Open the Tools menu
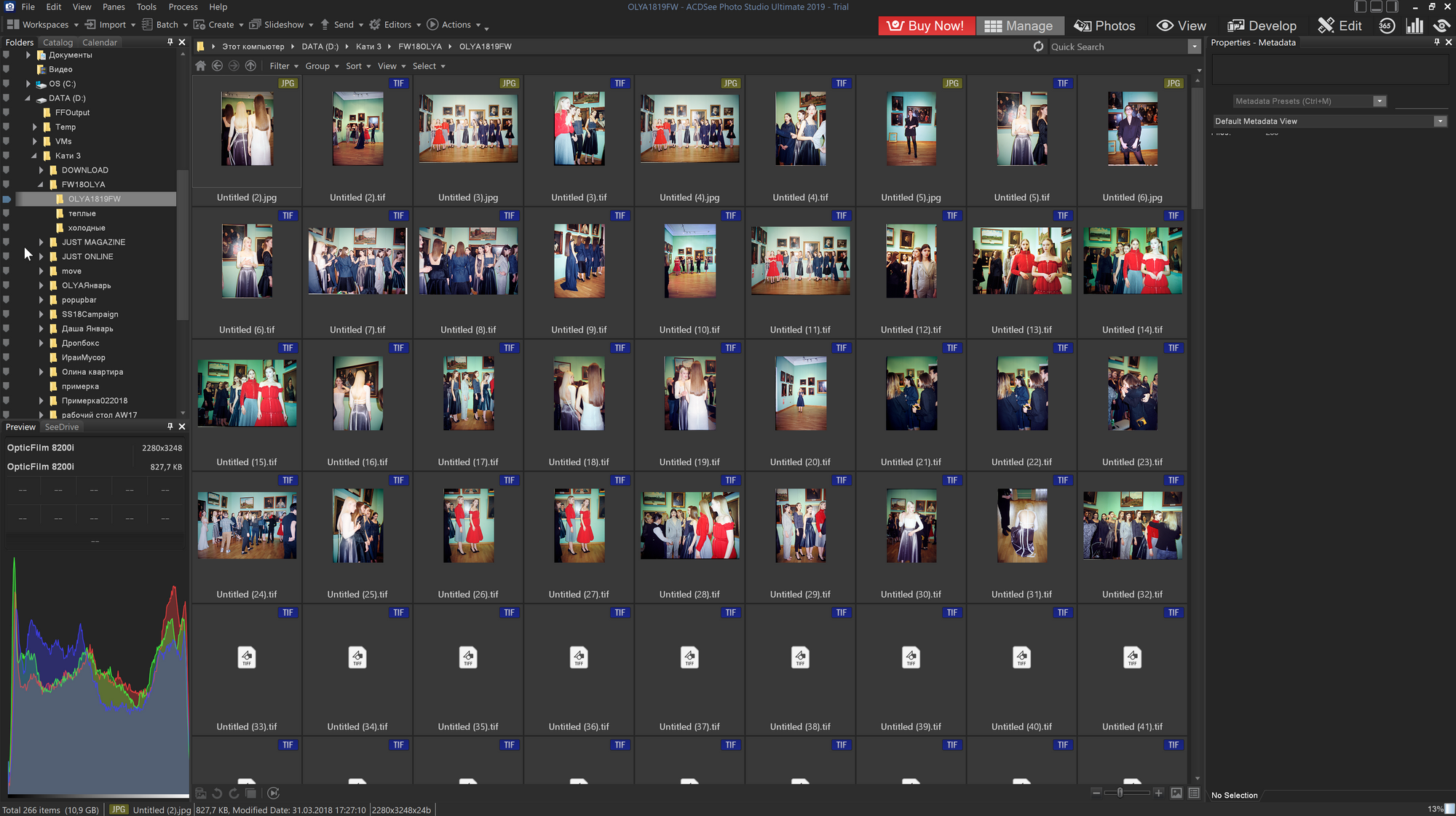The height and width of the screenshot is (816, 1456). (x=147, y=7)
